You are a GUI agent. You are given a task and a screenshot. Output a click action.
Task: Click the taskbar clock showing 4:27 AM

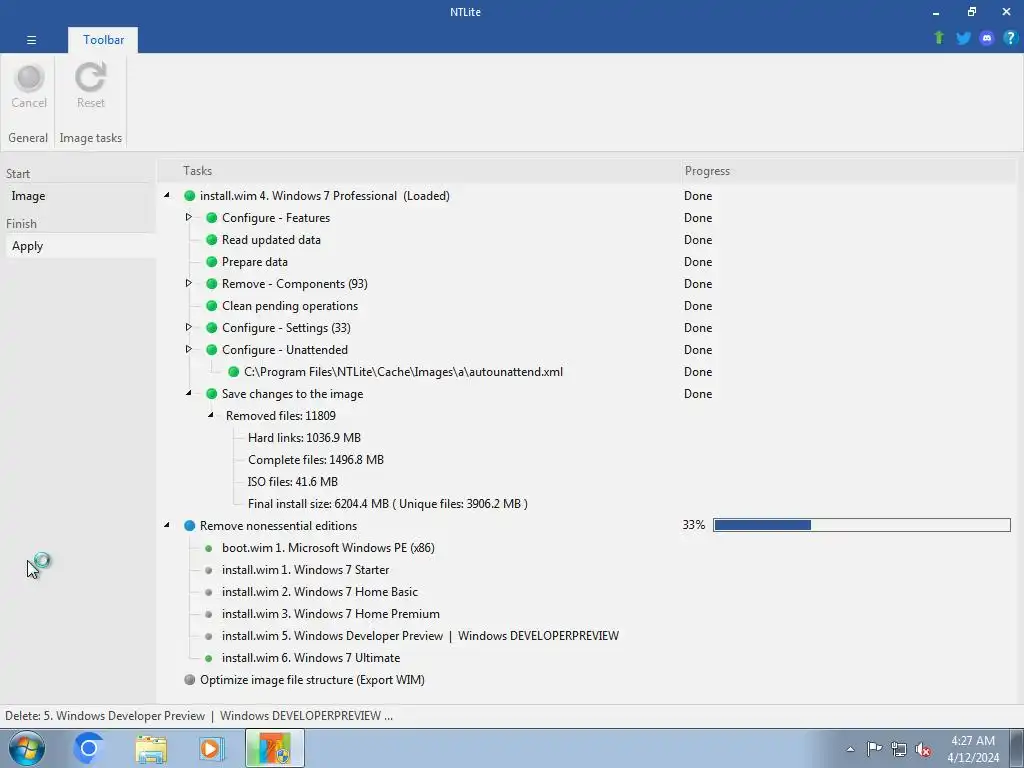click(973, 749)
